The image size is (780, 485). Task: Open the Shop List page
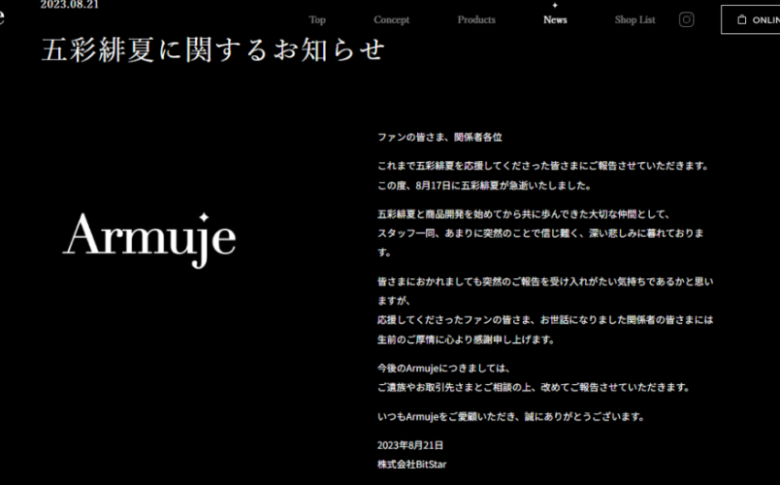pyautogui.click(x=635, y=20)
